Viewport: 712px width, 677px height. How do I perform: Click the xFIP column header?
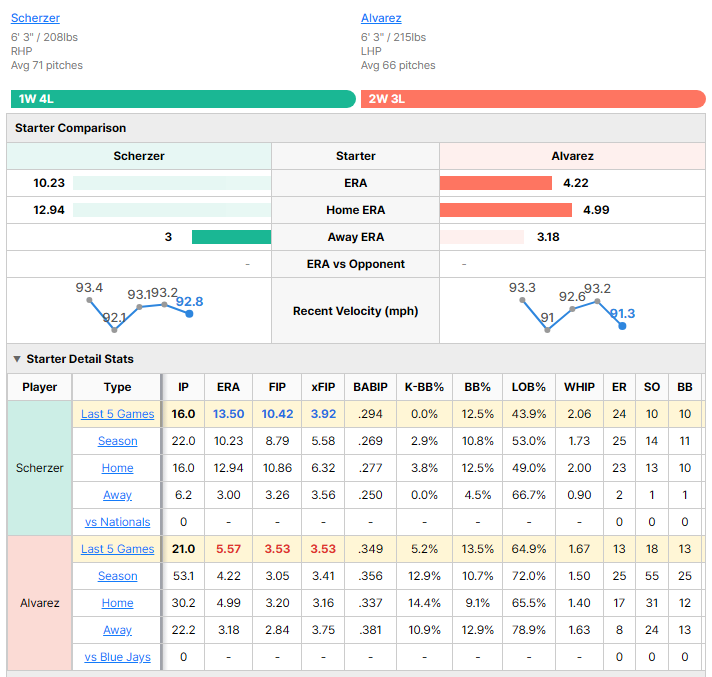[x=323, y=387]
